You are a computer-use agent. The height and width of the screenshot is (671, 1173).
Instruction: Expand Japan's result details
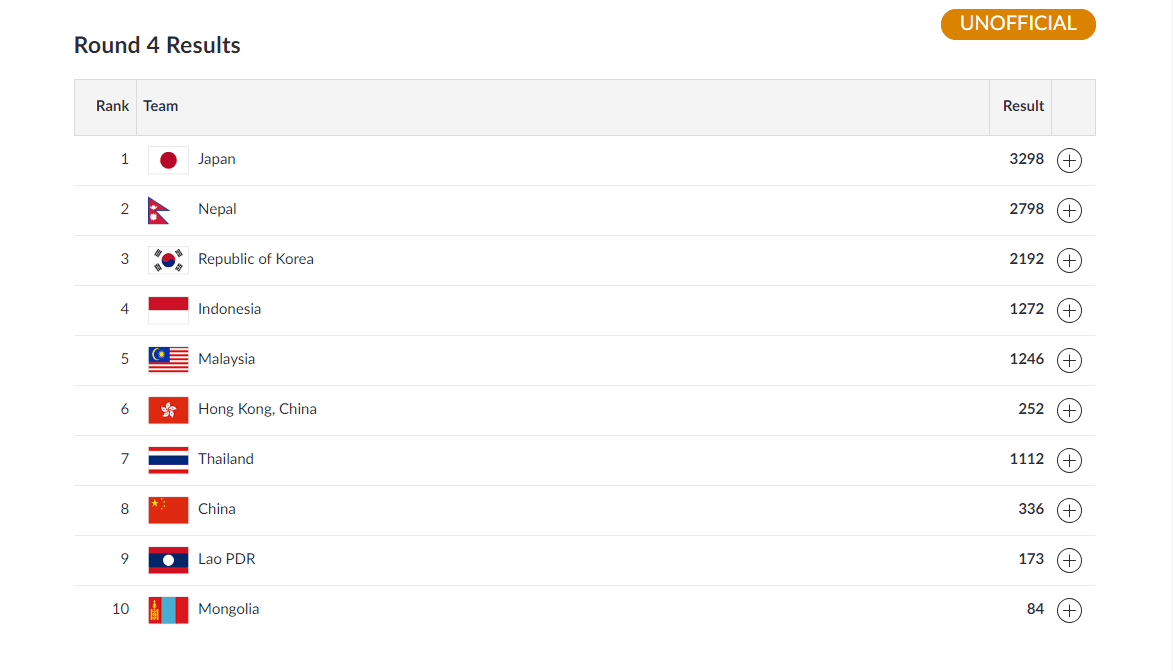(1069, 160)
